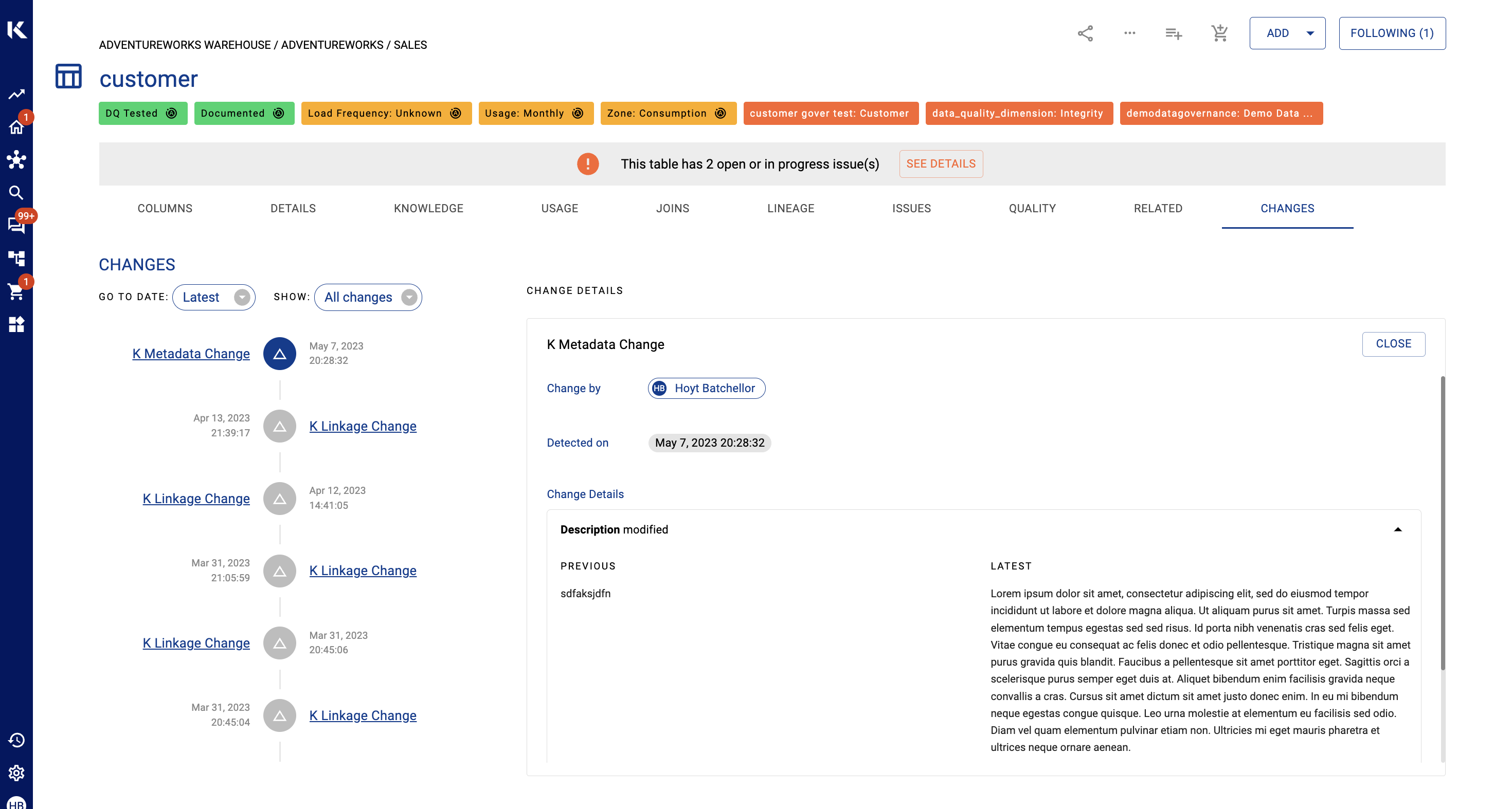The width and height of the screenshot is (1512, 809).
Task: Open the search icon in sidebar
Action: click(x=16, y=192)
